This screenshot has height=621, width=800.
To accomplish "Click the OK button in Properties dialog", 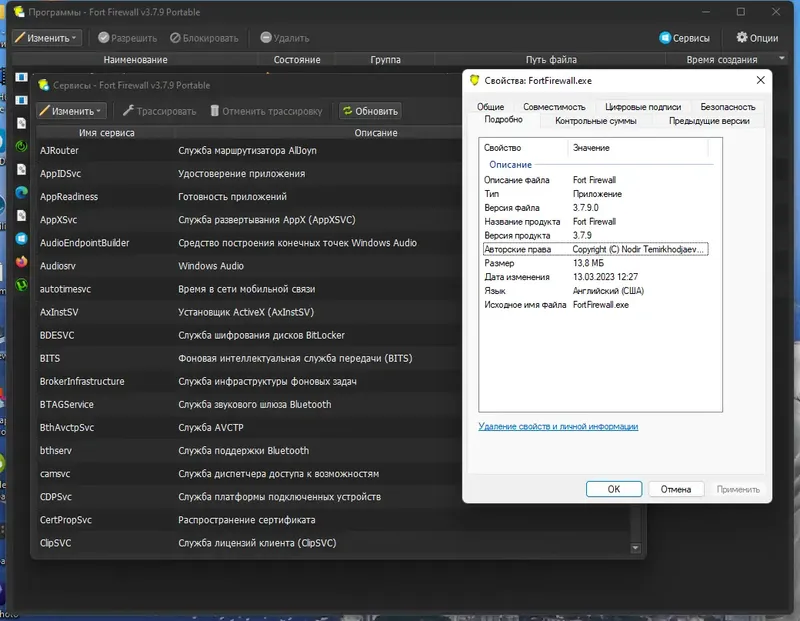I will (x=614, y=489).
